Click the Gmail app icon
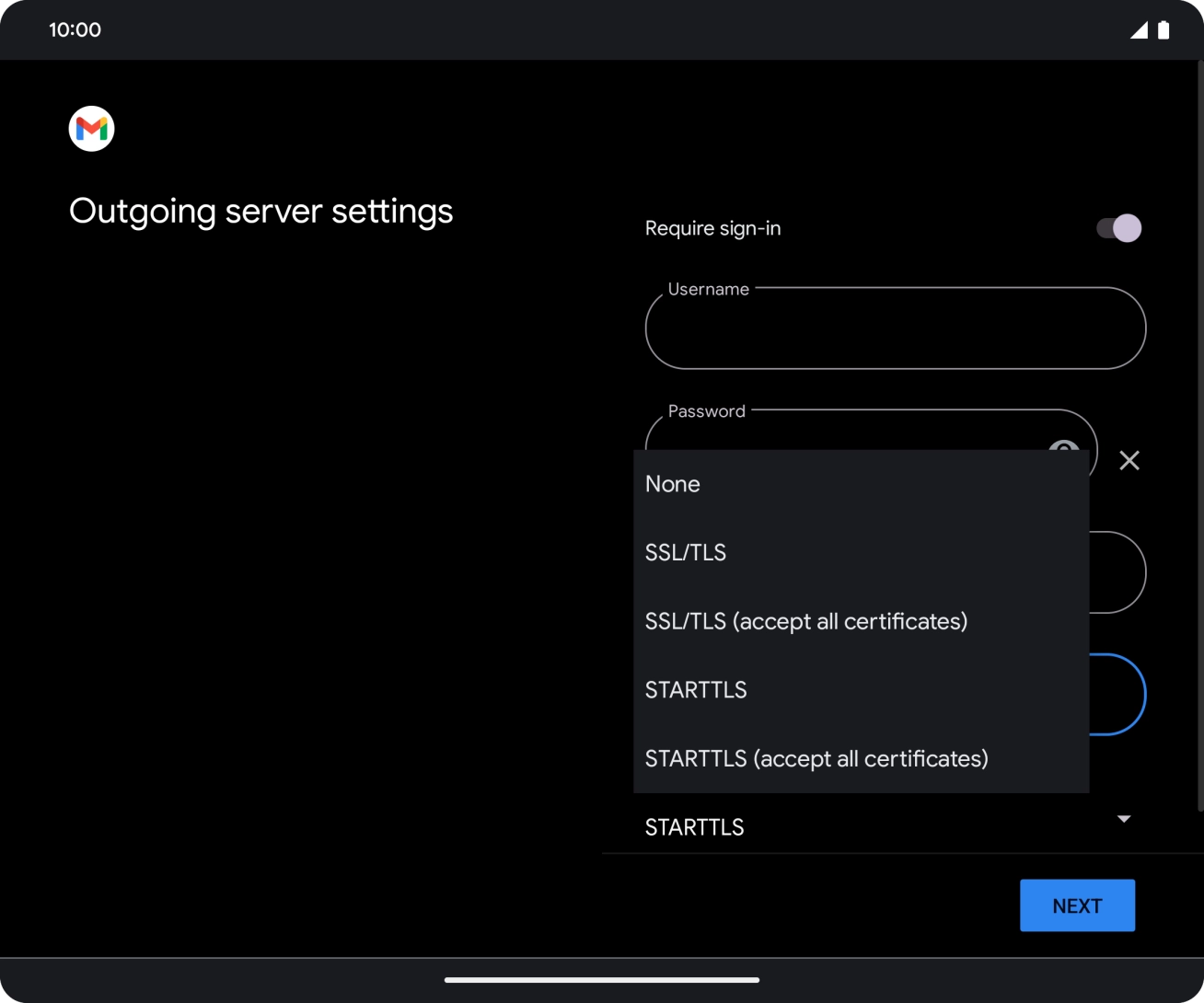This screenshot has width=1204, height=1003. point(90,128)
